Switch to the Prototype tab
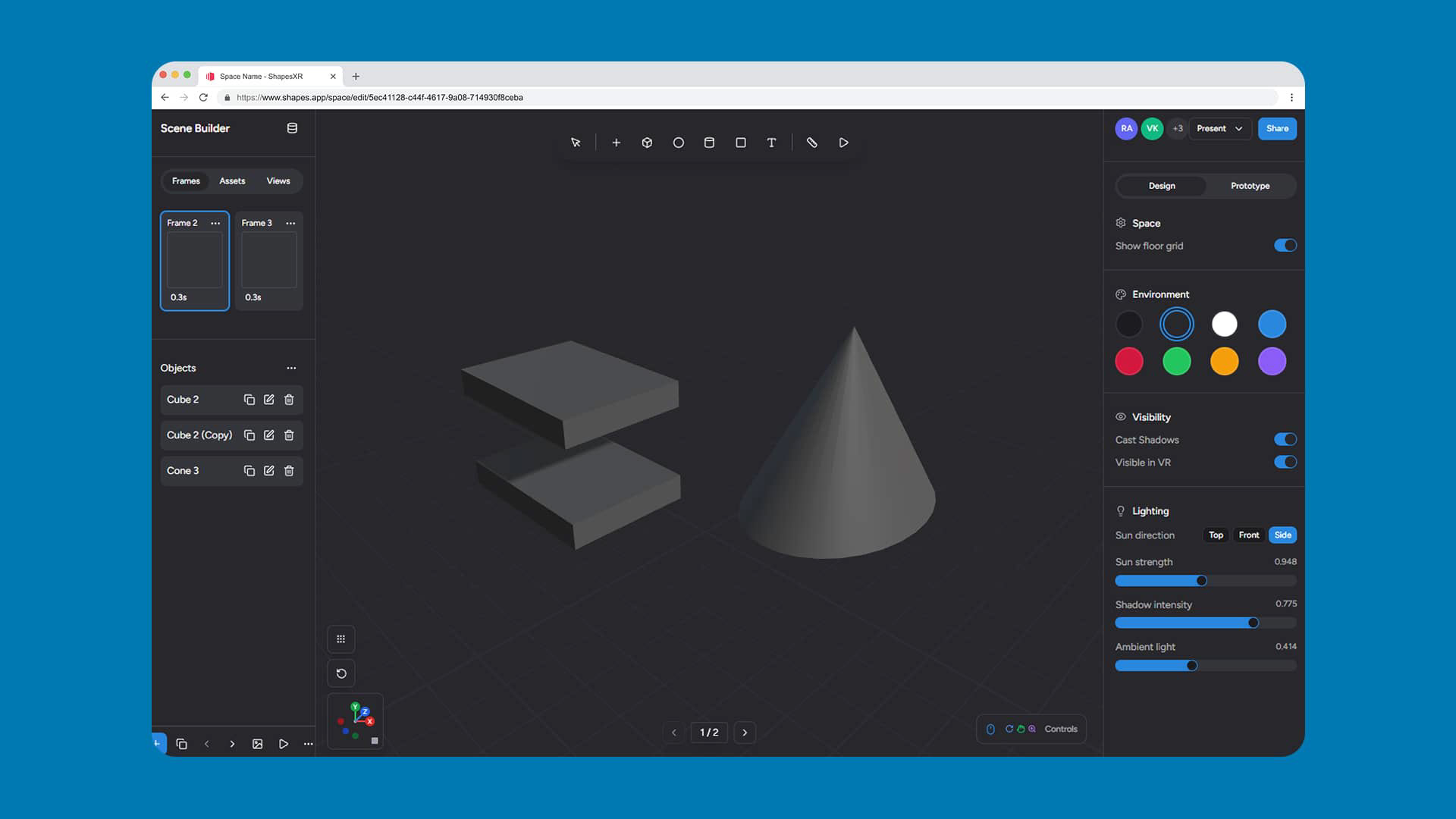1456x819 pixels. tap(1250, 186)
